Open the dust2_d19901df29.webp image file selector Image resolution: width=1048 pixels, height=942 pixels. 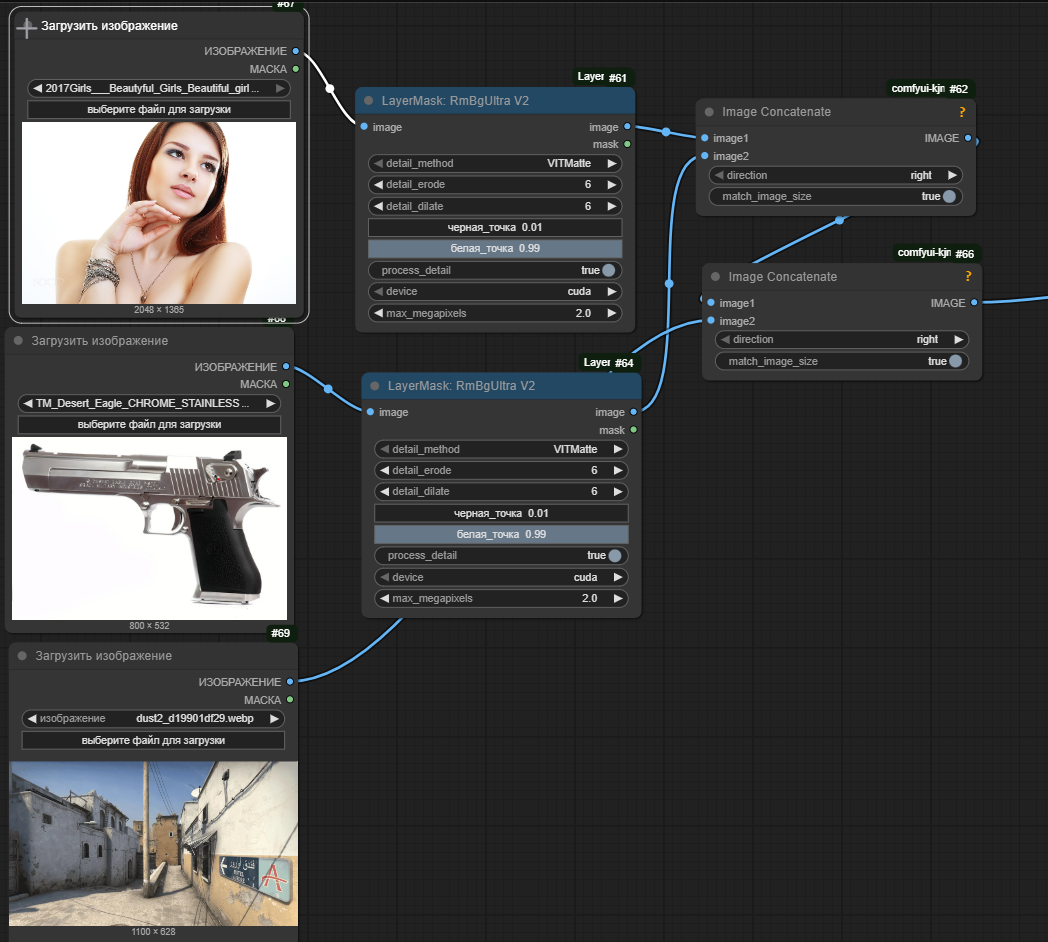click(x=153, y=718)
